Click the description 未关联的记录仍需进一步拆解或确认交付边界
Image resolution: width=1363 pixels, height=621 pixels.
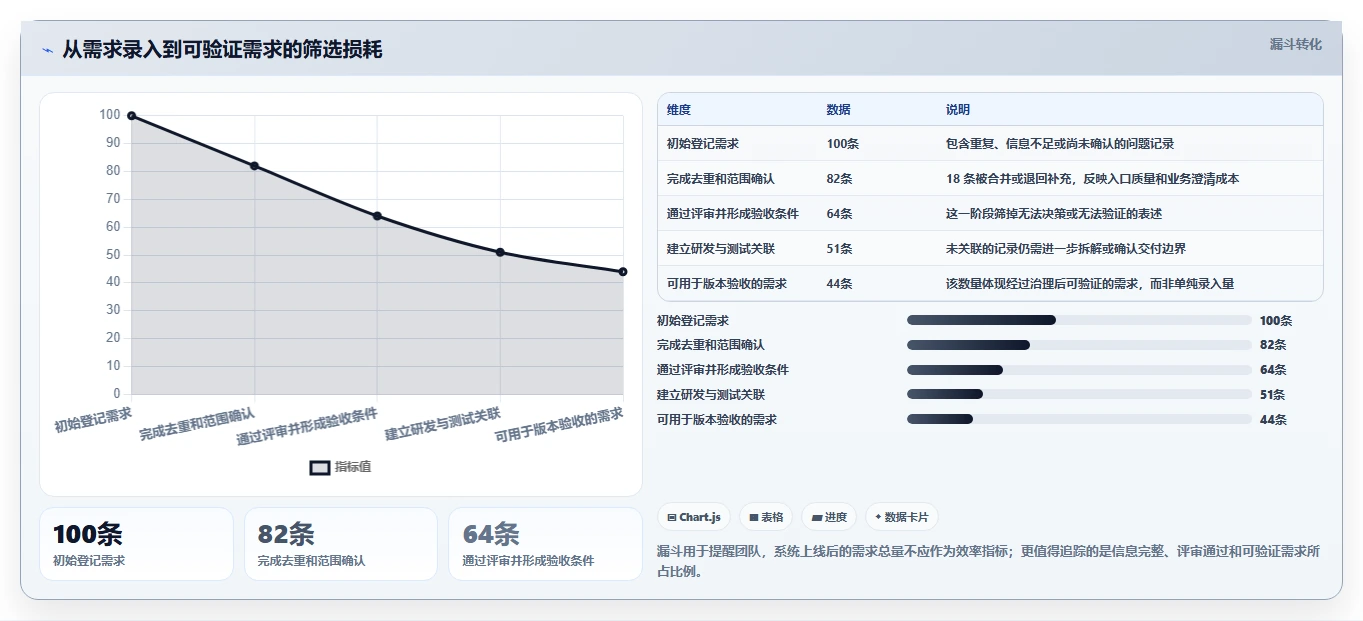(1066, 249)
